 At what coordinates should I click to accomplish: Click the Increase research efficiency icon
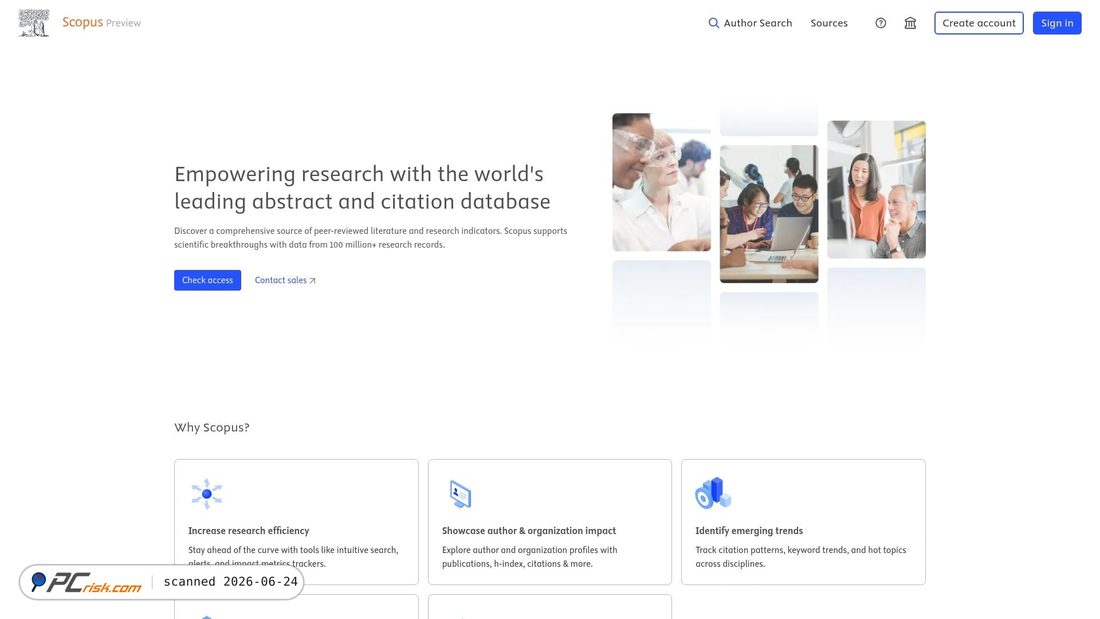click(x=206, y=494)
